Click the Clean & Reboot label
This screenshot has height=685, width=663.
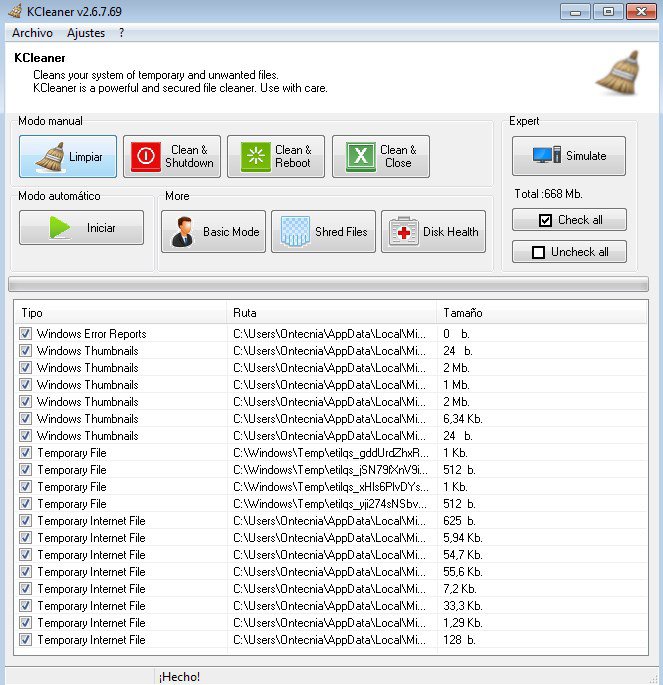tap(293, 156)
